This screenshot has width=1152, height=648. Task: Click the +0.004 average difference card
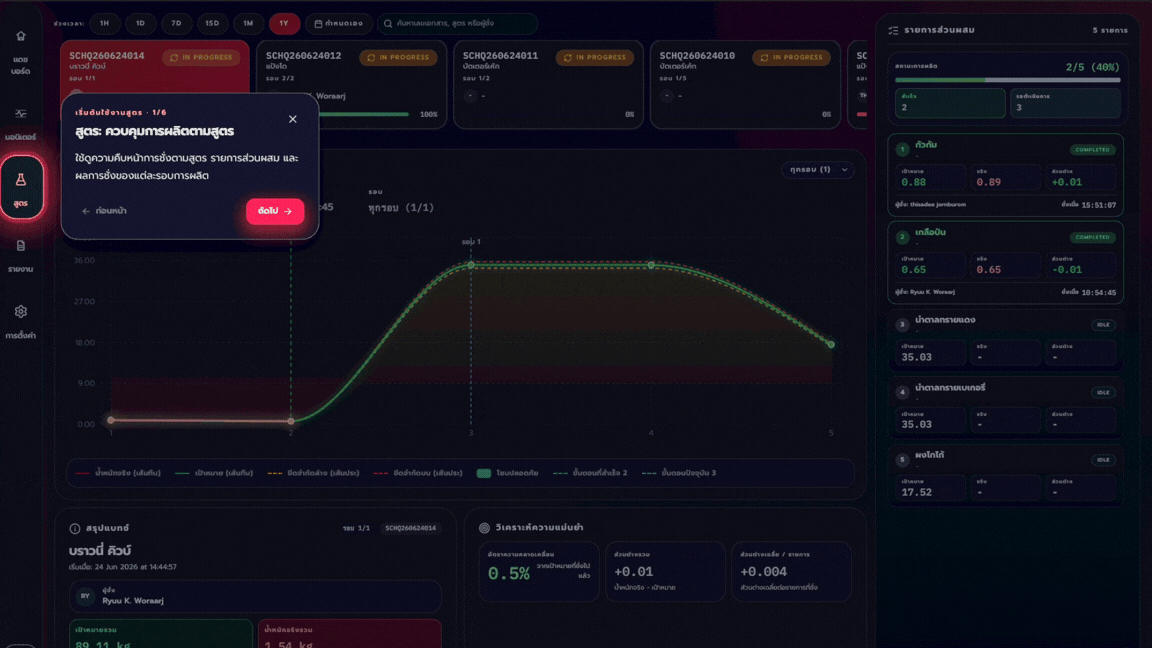coord(791,572)
